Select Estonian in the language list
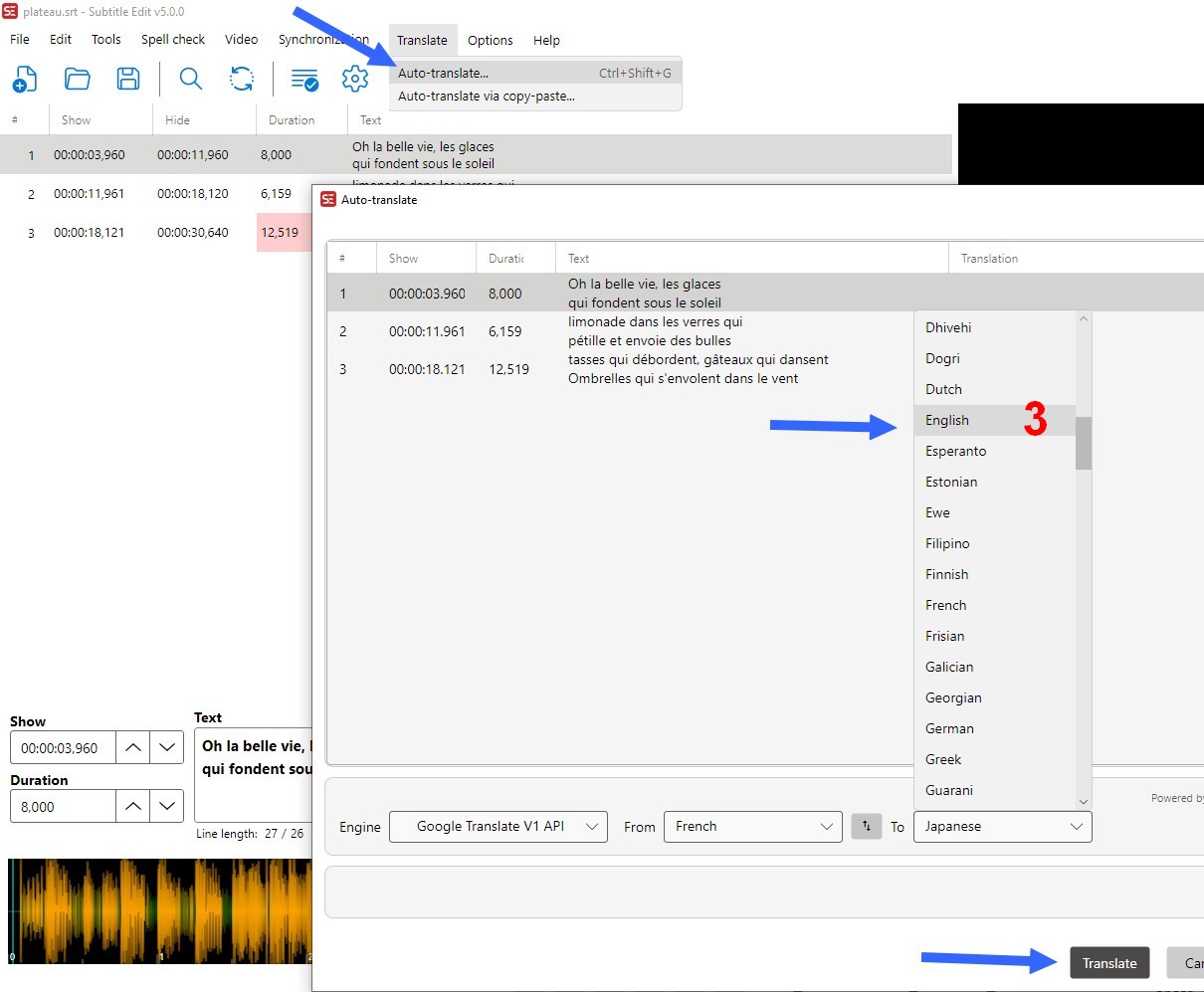This screenshot has width=1204, height=992. click(x=994, y=482)
